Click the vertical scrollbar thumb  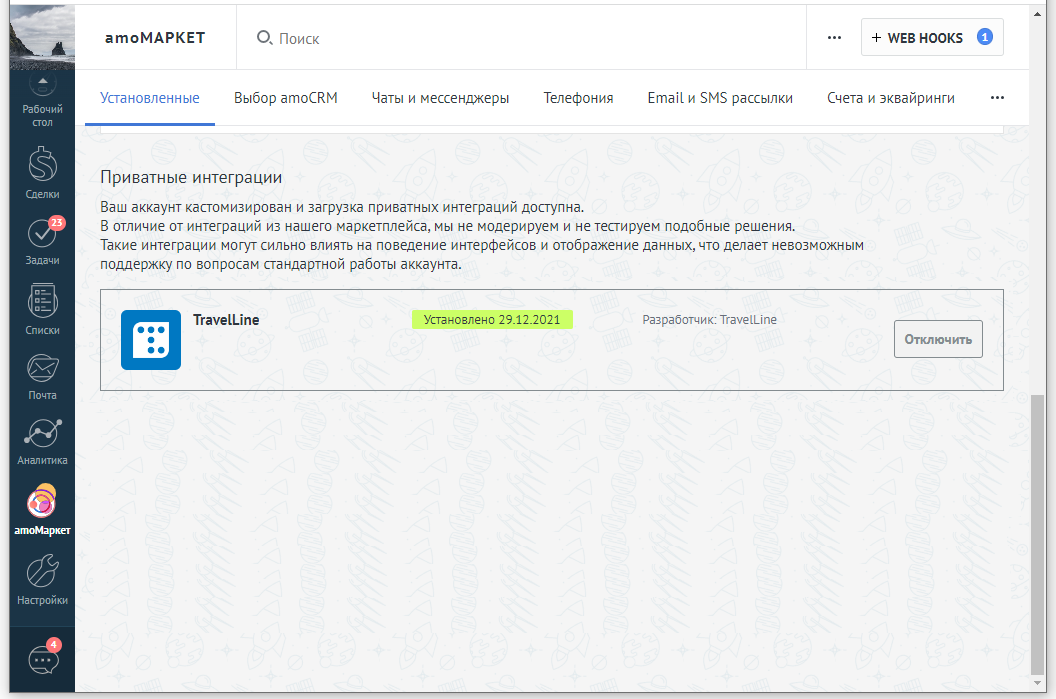pos(1037,533)
